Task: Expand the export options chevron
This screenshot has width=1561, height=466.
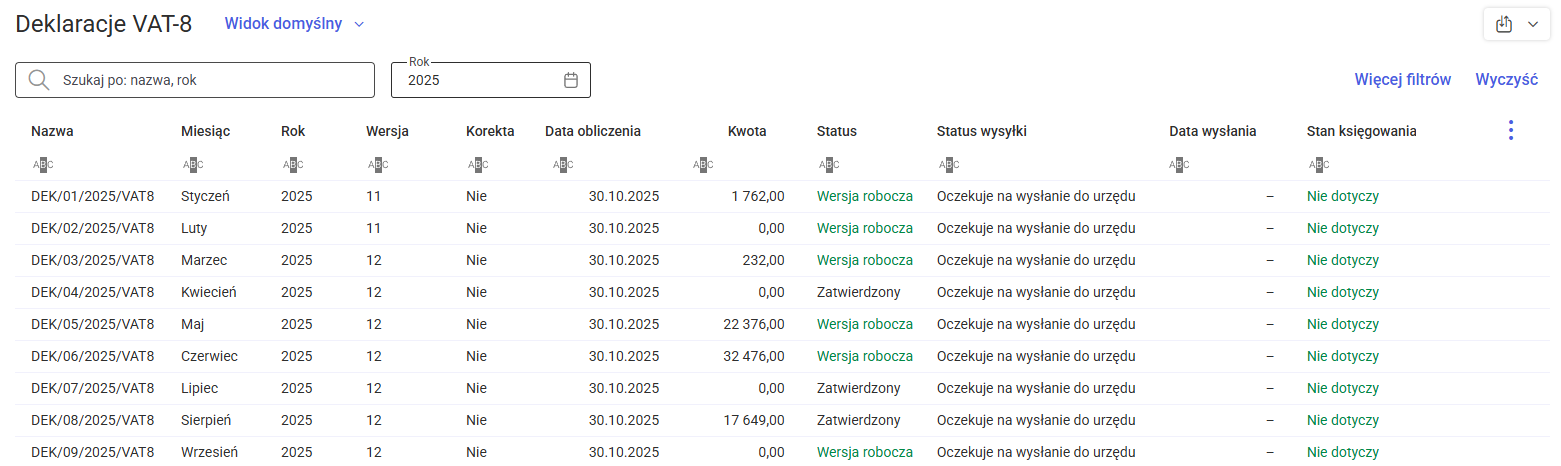Action: point(1533,25)
